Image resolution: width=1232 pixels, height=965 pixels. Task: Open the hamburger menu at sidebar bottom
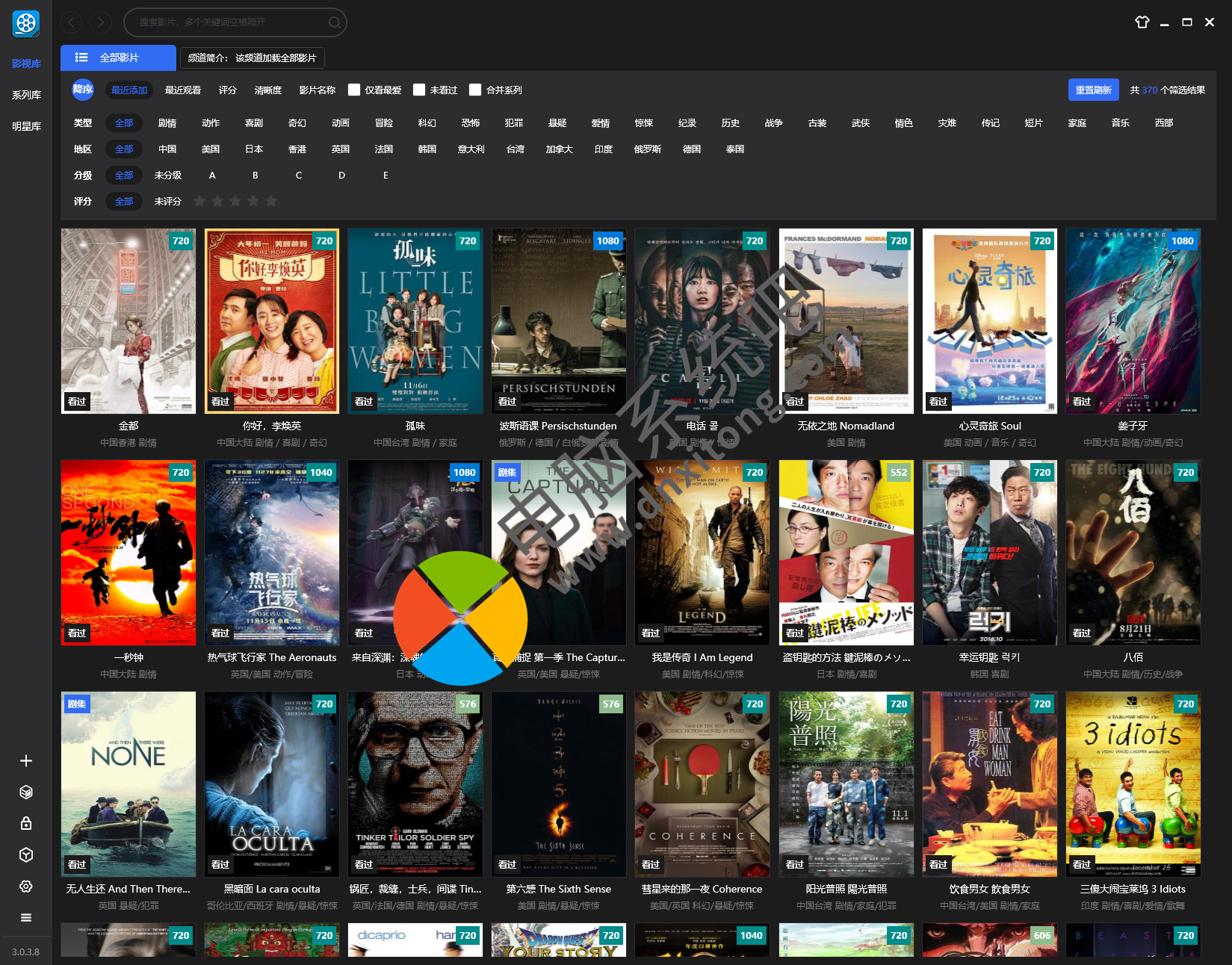(x=26, y=917)
